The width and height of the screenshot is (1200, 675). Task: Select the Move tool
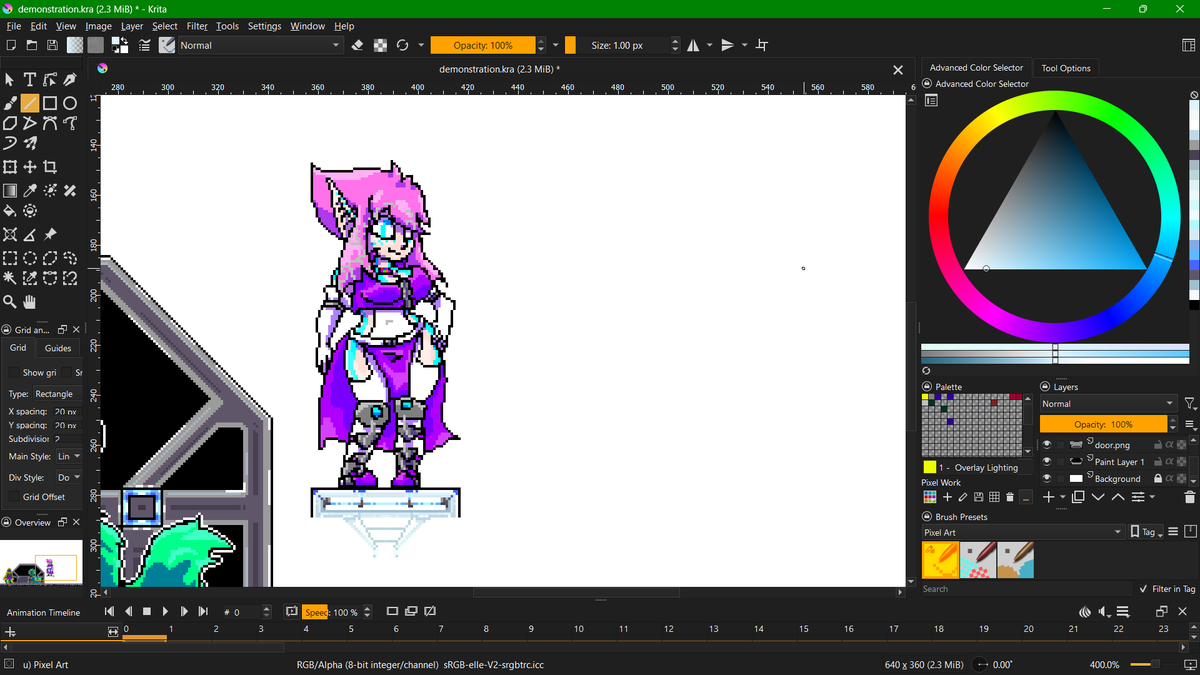[x=30, y=167]
